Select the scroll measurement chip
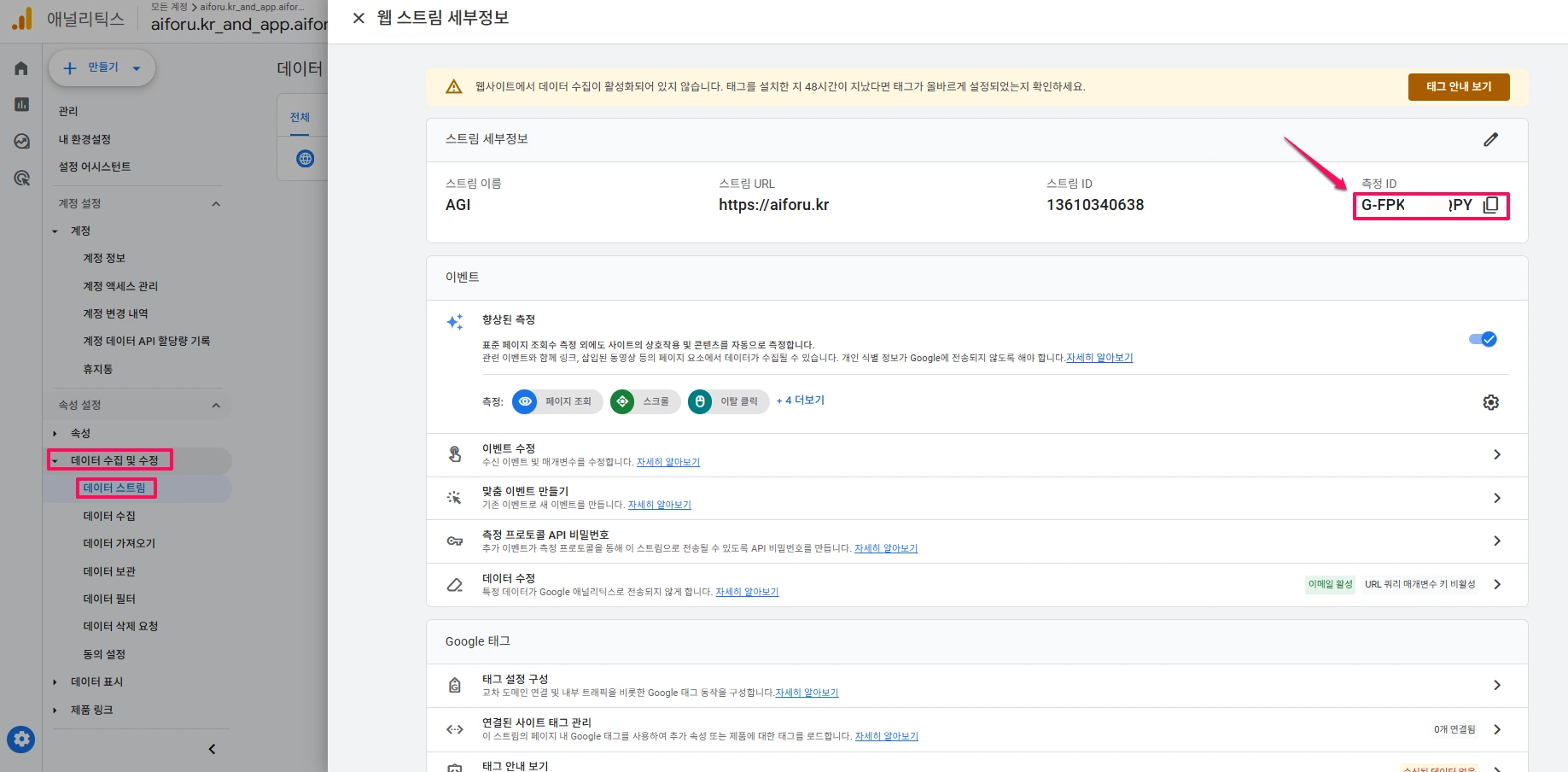The image size is (1568, 772). [645, 401]
